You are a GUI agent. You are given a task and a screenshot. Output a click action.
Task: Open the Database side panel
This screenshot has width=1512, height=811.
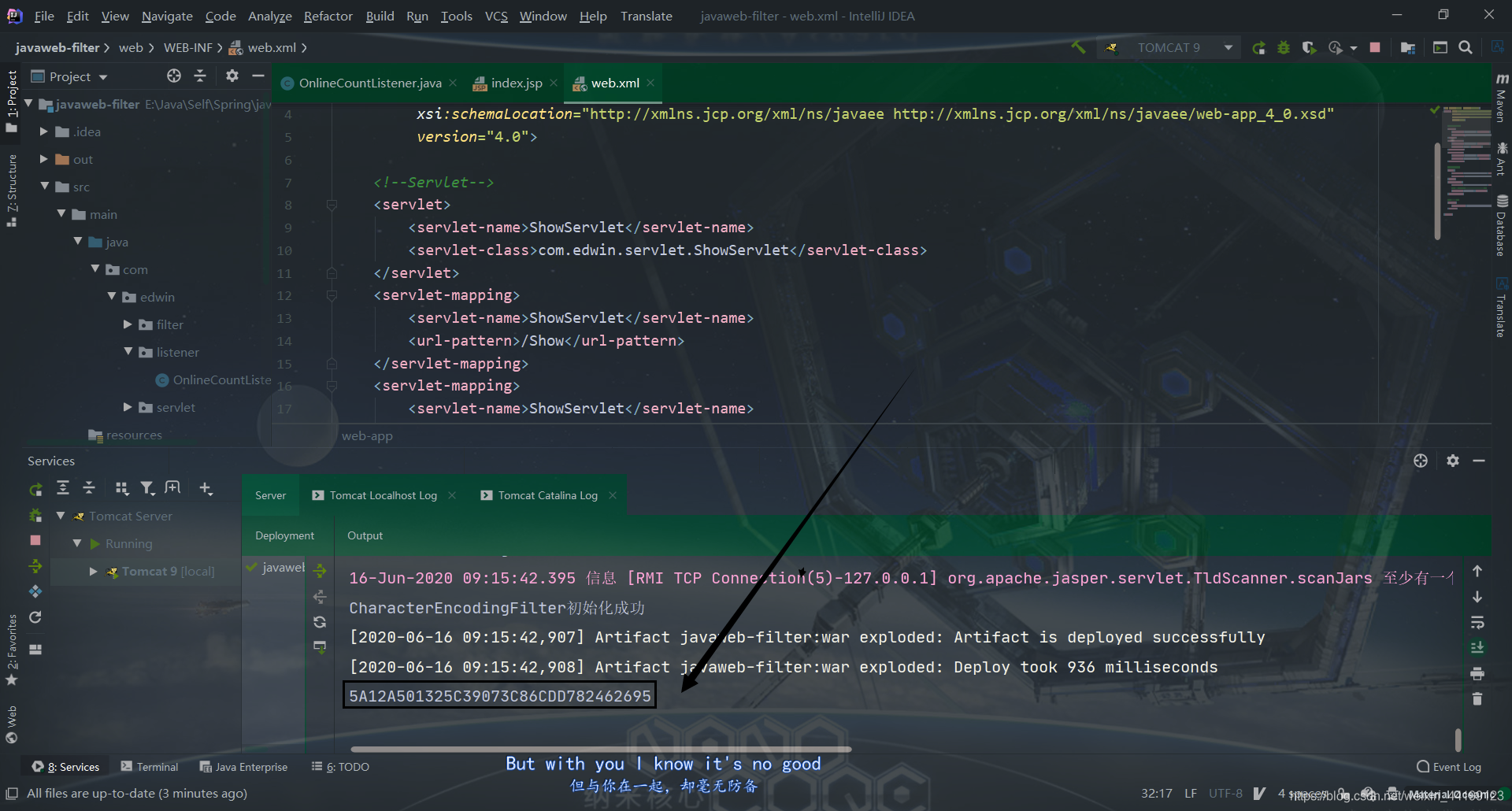(x=1501, y=226)
